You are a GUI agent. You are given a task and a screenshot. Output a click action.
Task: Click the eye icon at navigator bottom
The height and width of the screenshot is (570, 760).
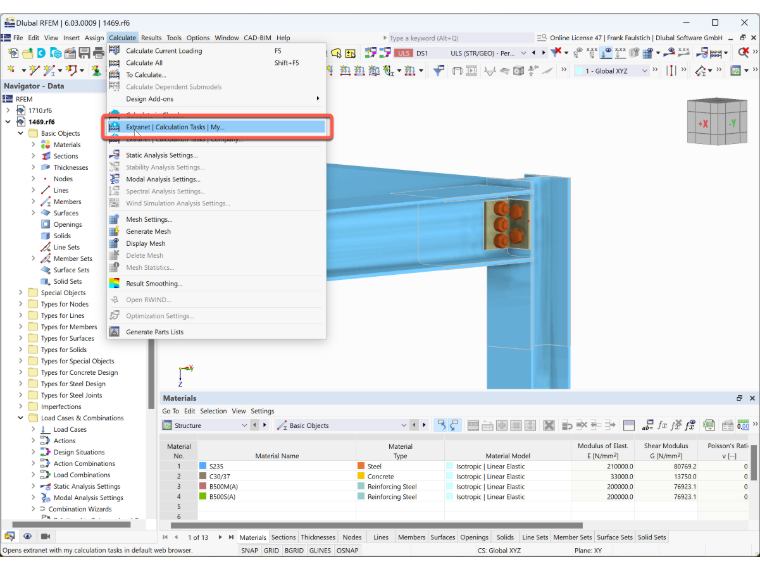point(28,536)
